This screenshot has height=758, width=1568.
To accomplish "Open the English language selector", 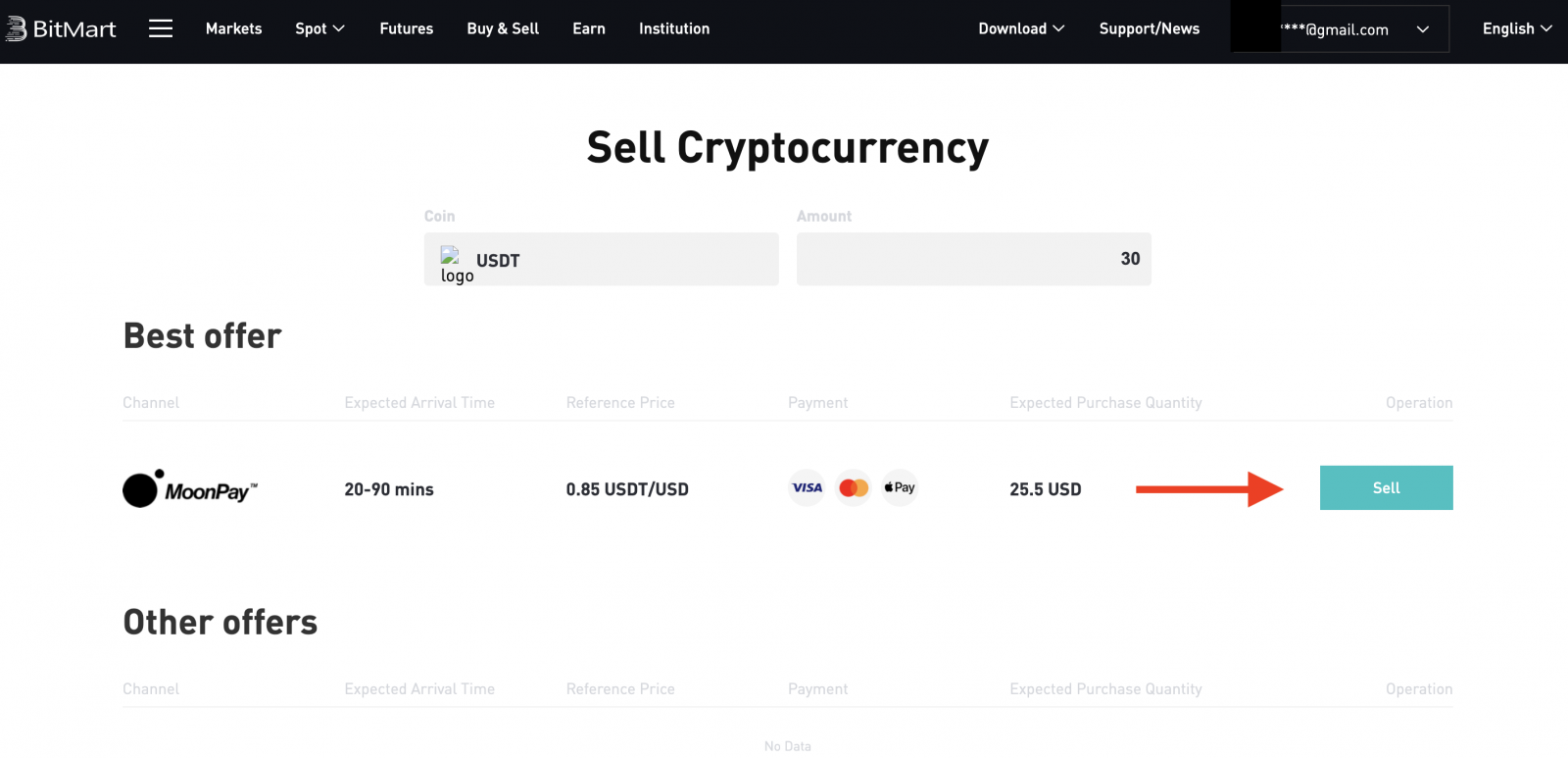I will pyautogui.click(x=1515, y=28).
